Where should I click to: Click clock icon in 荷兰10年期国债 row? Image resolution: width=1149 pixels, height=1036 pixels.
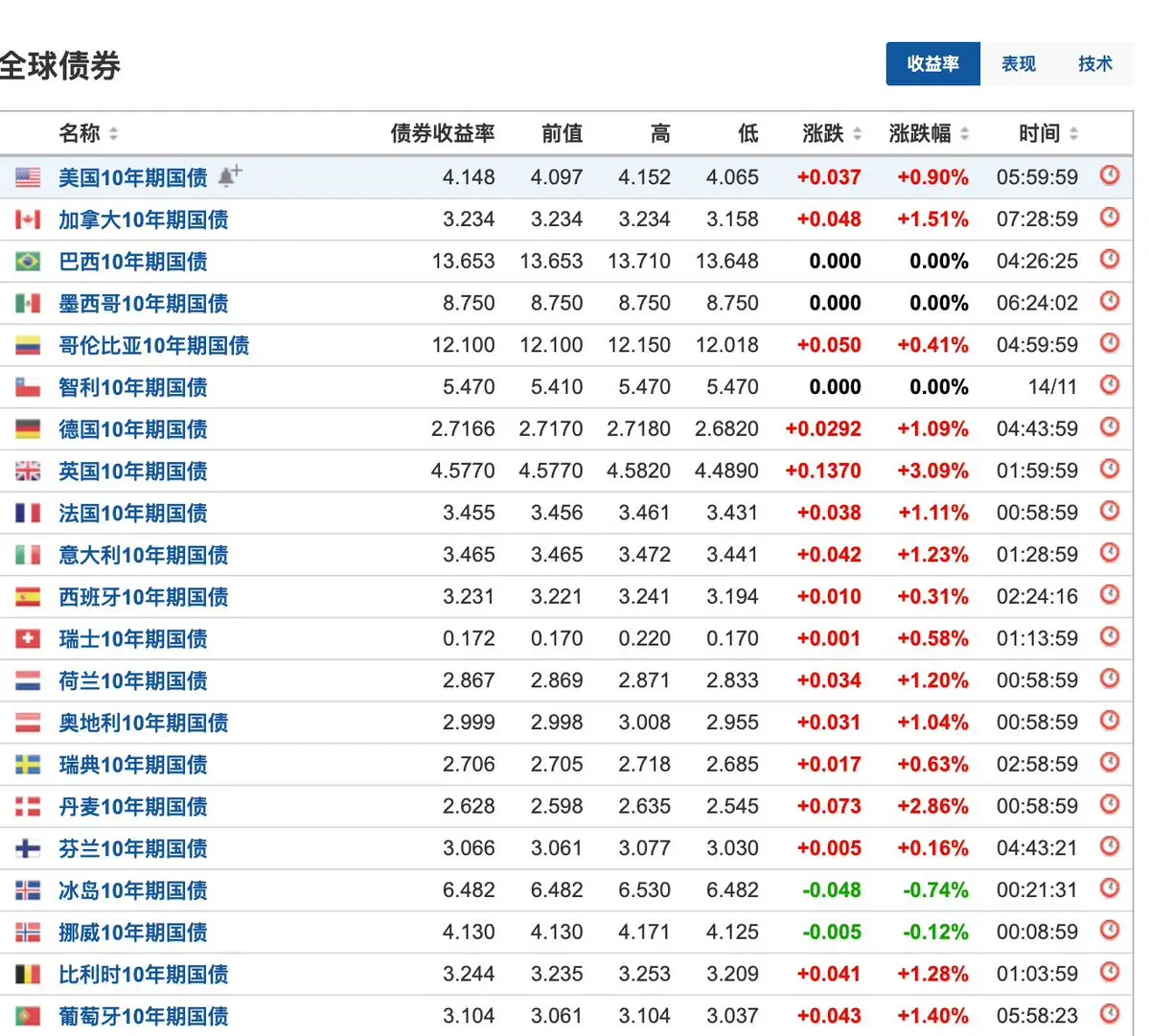[x=1110, y=679]
